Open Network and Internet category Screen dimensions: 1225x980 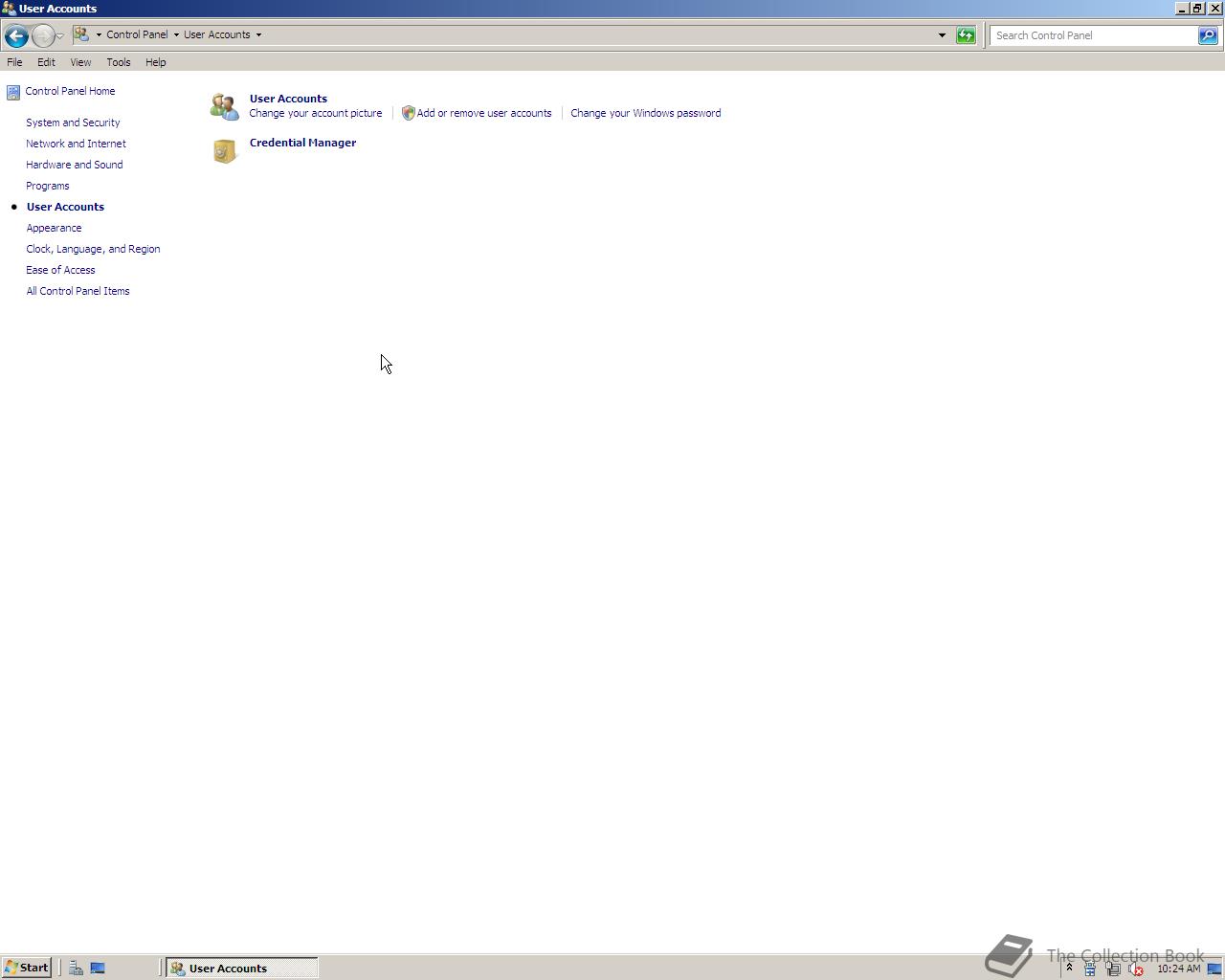click(76, 144)
